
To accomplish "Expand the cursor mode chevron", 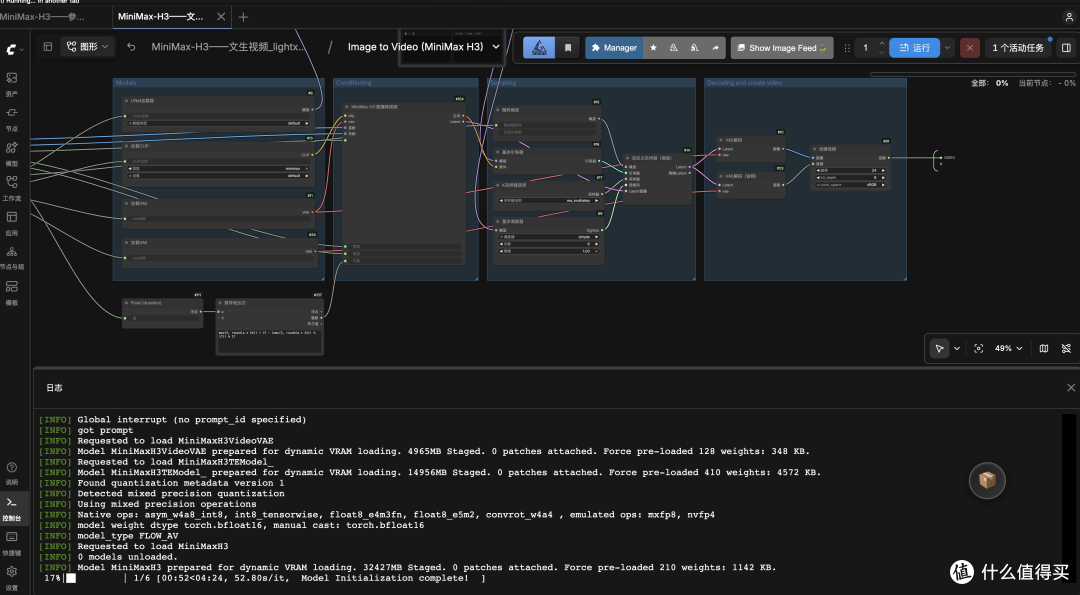I will (957, 348).
